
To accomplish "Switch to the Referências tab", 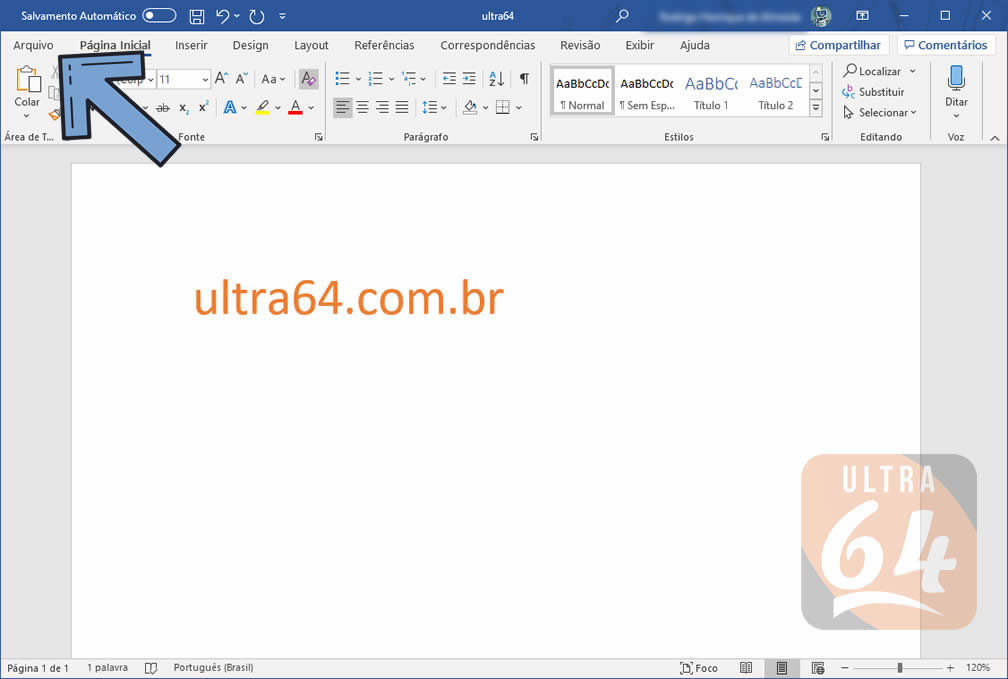I will point(384,45).
